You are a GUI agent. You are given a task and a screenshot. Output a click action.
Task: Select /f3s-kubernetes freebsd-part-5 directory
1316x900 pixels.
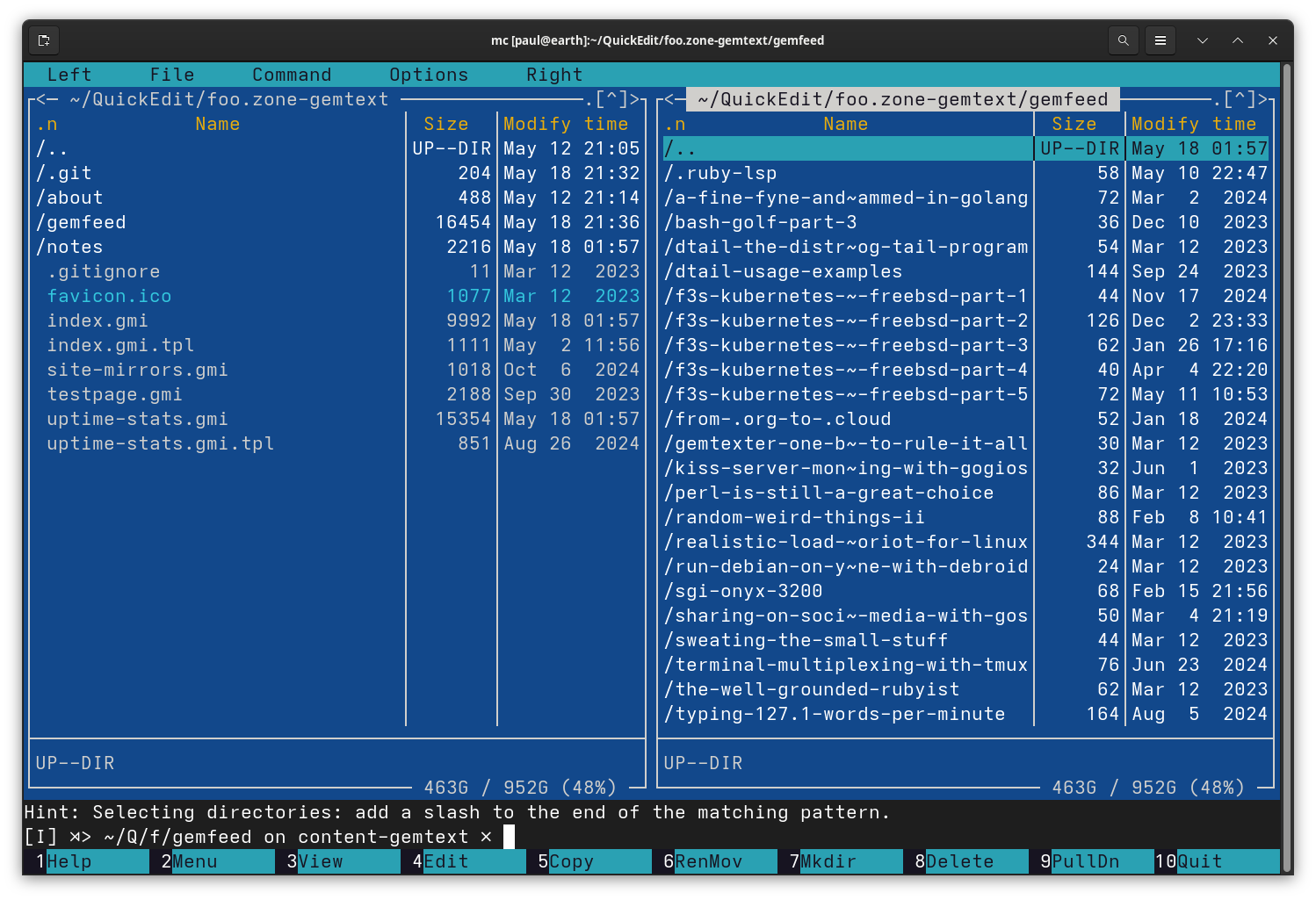click(x=966, y=394)
